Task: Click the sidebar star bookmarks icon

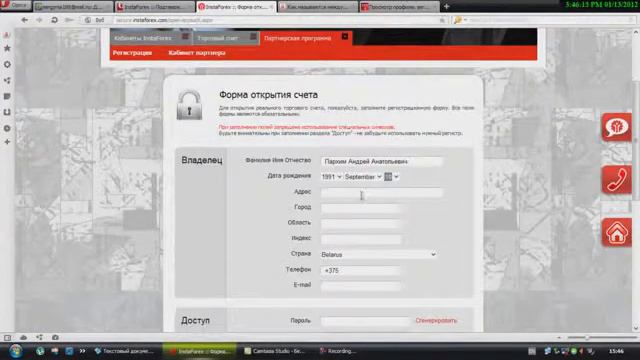Action: (7, 48)
